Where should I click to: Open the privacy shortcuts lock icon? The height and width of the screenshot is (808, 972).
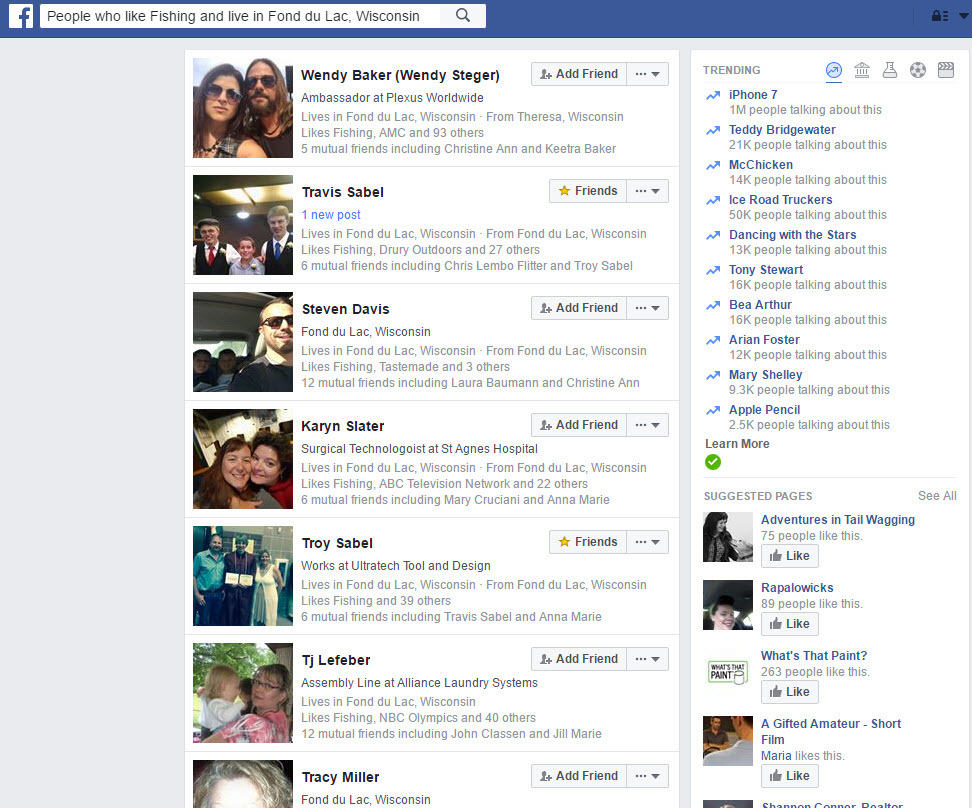[940, 16]
